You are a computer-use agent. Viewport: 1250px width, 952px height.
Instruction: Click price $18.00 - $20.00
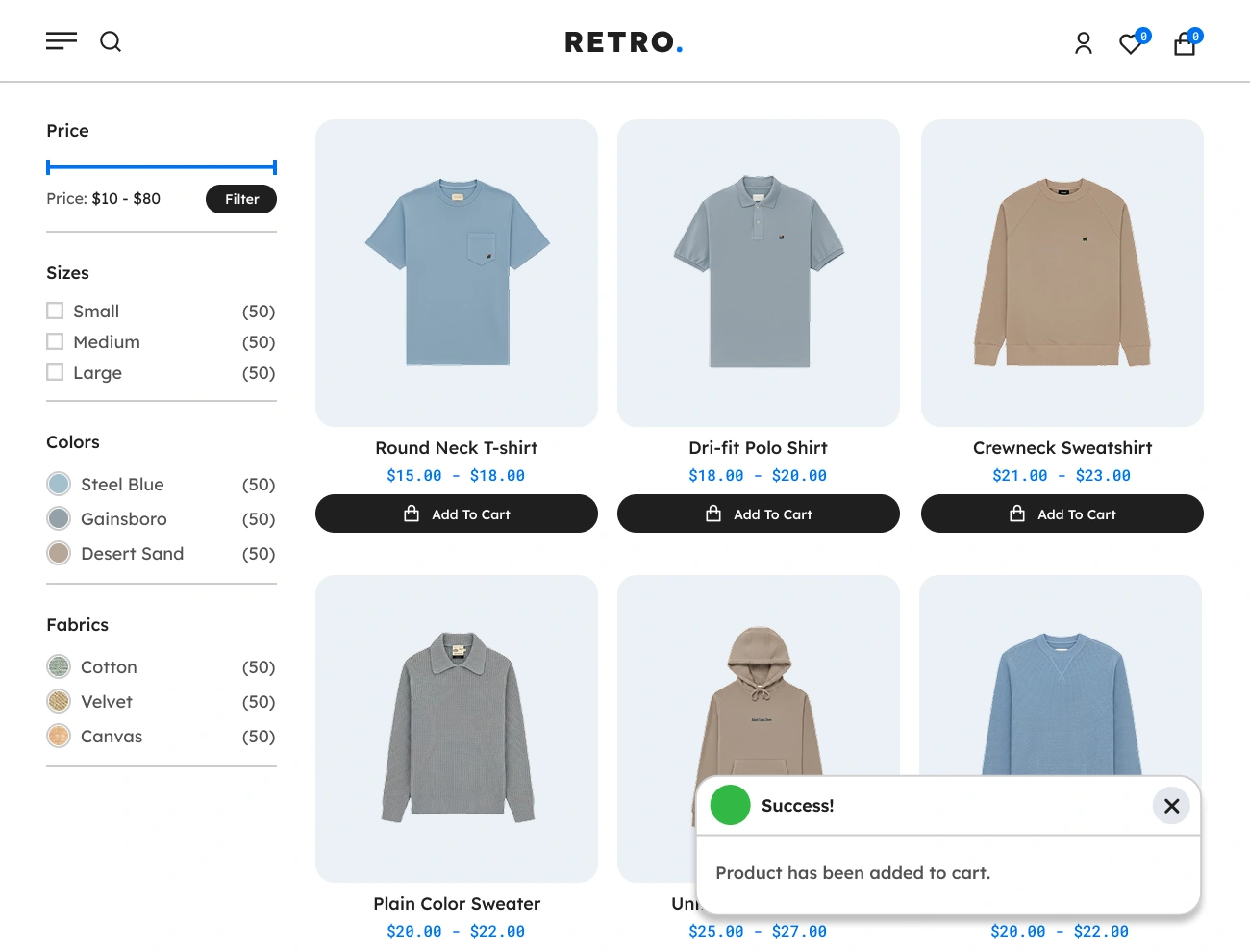pyautogui.click(x=758, y=475)
